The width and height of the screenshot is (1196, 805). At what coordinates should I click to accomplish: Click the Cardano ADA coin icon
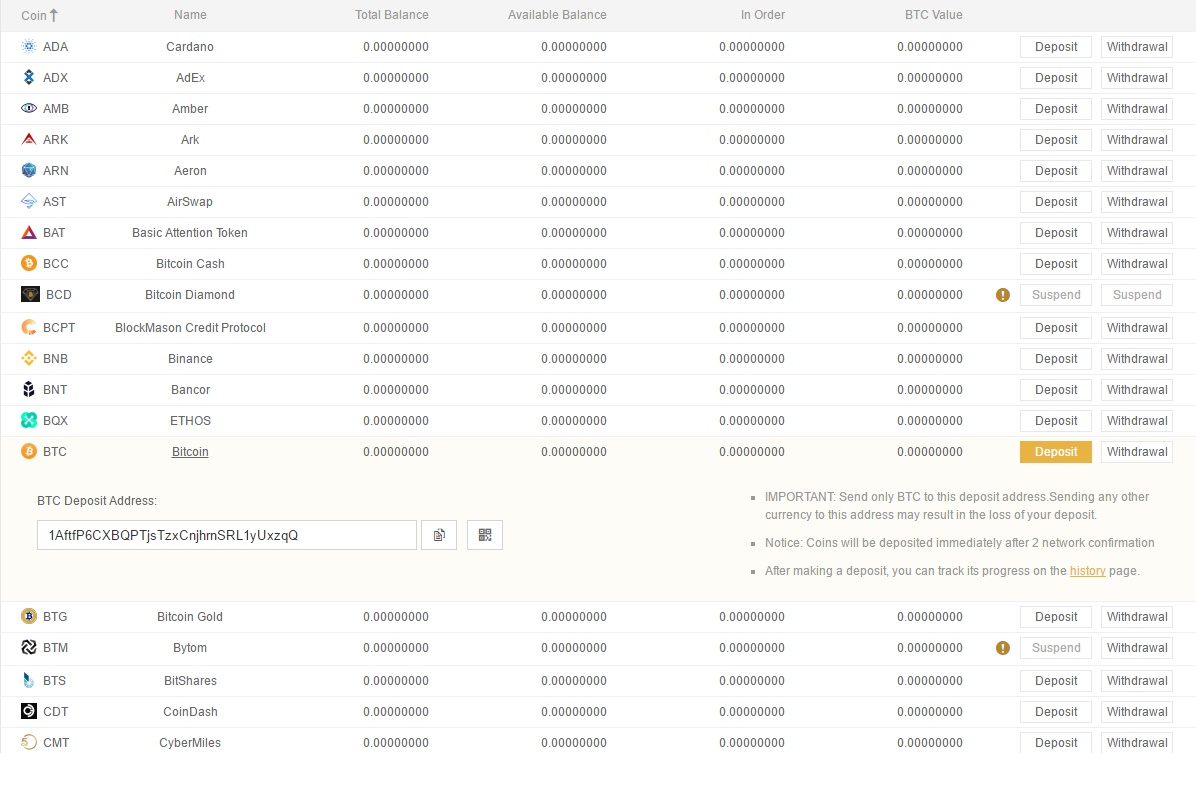(29, 47)
